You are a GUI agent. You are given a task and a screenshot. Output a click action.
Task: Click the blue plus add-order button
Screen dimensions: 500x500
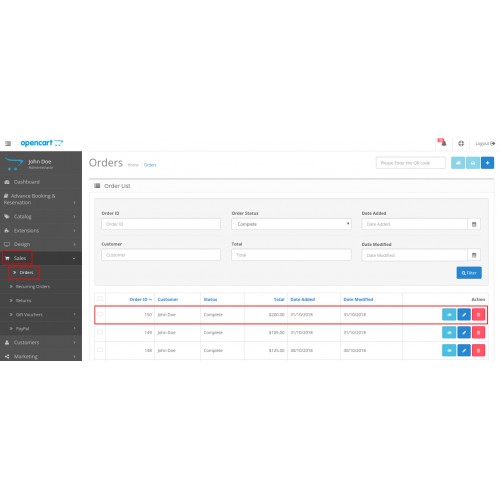[487, 163]
